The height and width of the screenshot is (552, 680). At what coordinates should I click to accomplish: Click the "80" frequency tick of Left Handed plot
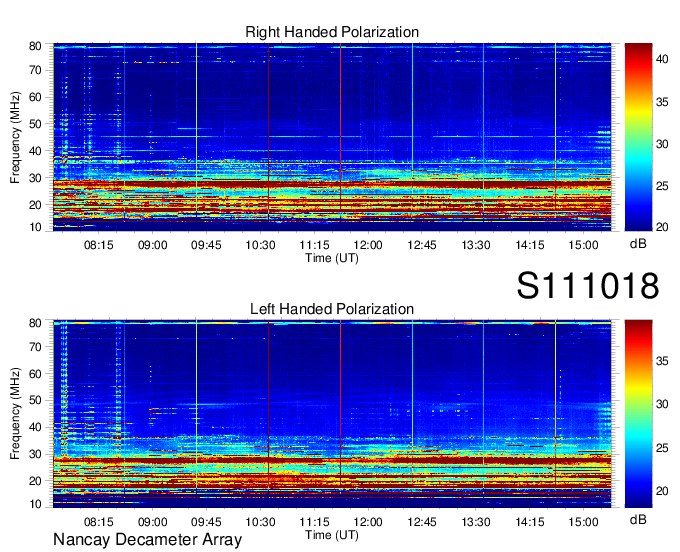pos(36,323)
